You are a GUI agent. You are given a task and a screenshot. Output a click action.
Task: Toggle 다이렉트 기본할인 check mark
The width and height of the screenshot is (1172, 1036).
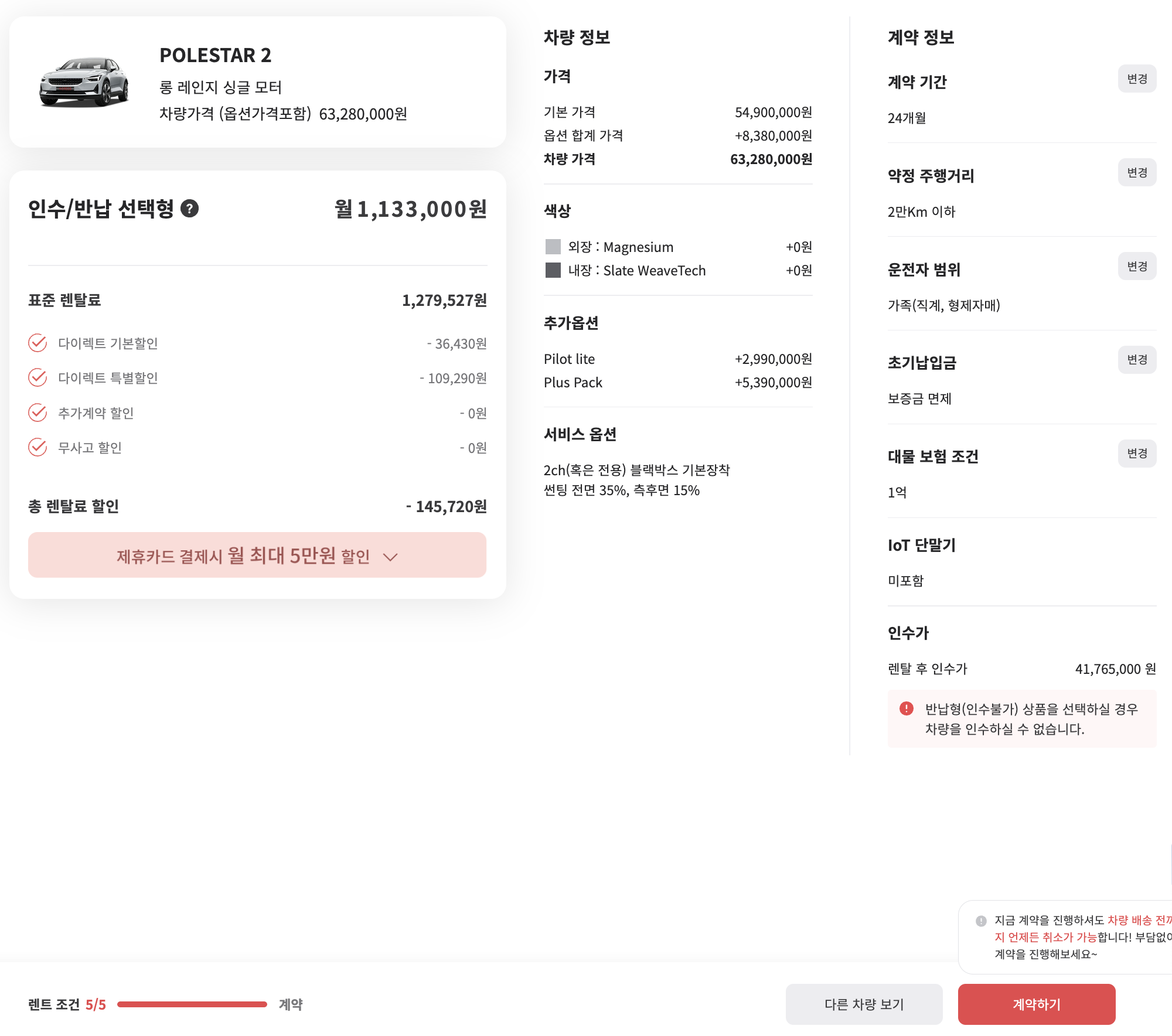tap(38, 343)
